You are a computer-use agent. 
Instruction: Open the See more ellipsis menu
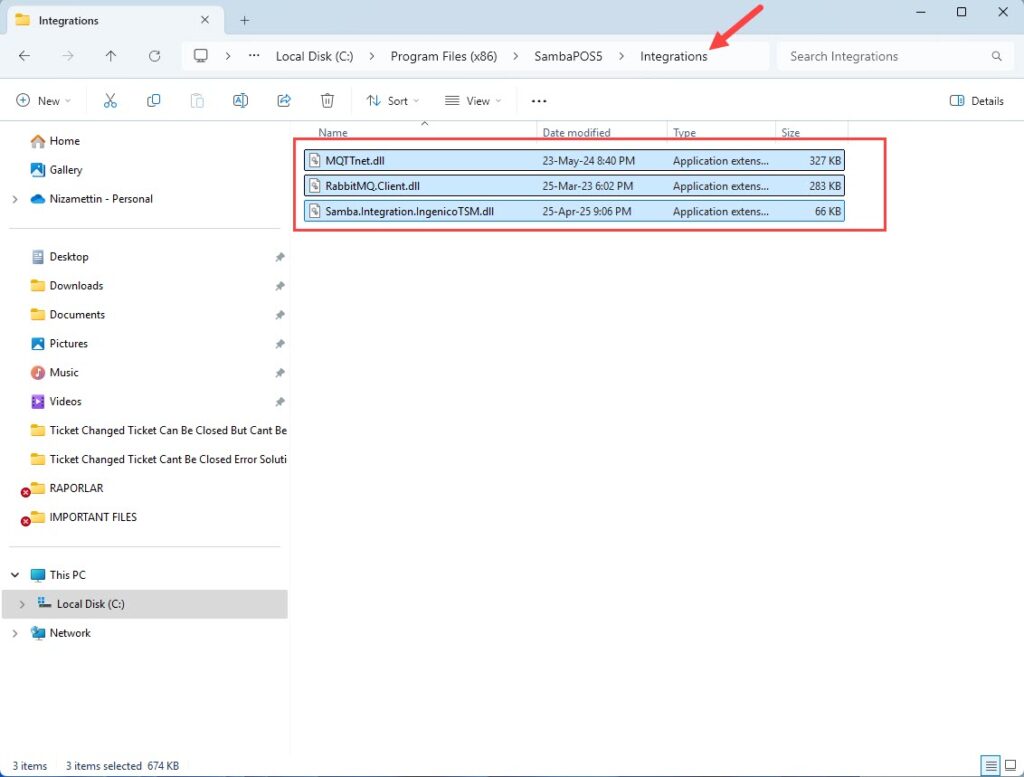point(539,101)
